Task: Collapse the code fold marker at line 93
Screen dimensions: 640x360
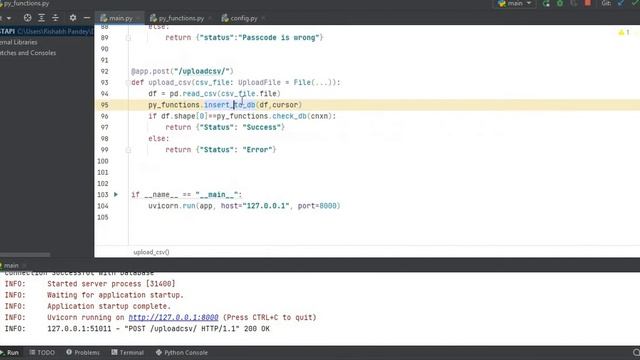Action: pos(128,82)
